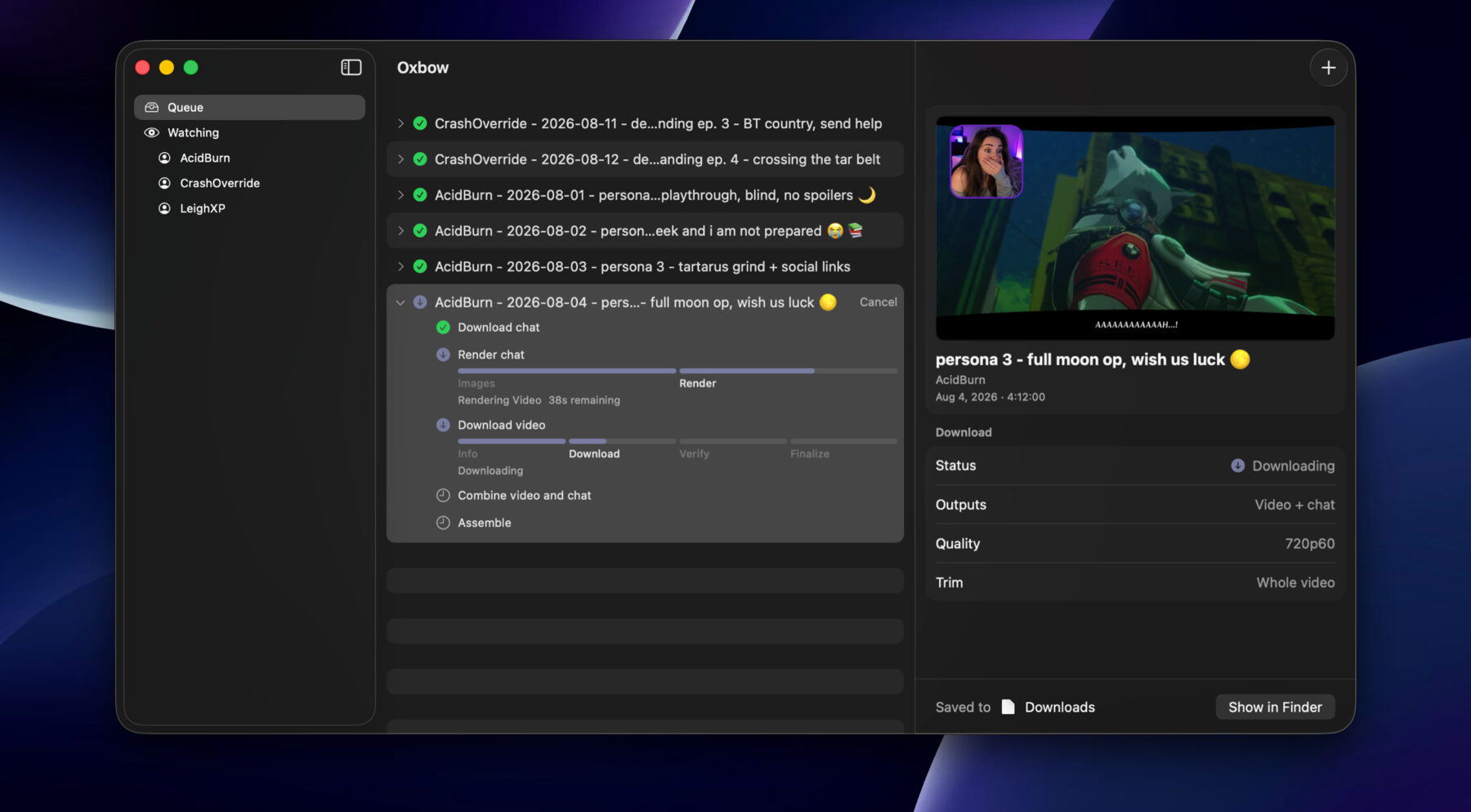Click the Download video Download stage progress bar
The image size is (1471, 812).
622,441
